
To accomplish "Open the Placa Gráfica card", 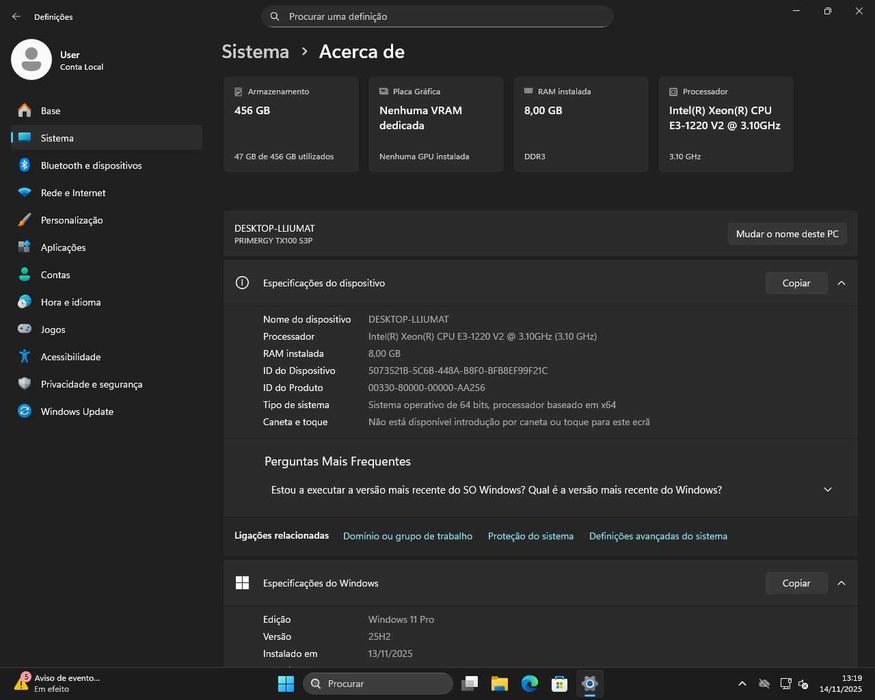I will click(x=436, y=124).
